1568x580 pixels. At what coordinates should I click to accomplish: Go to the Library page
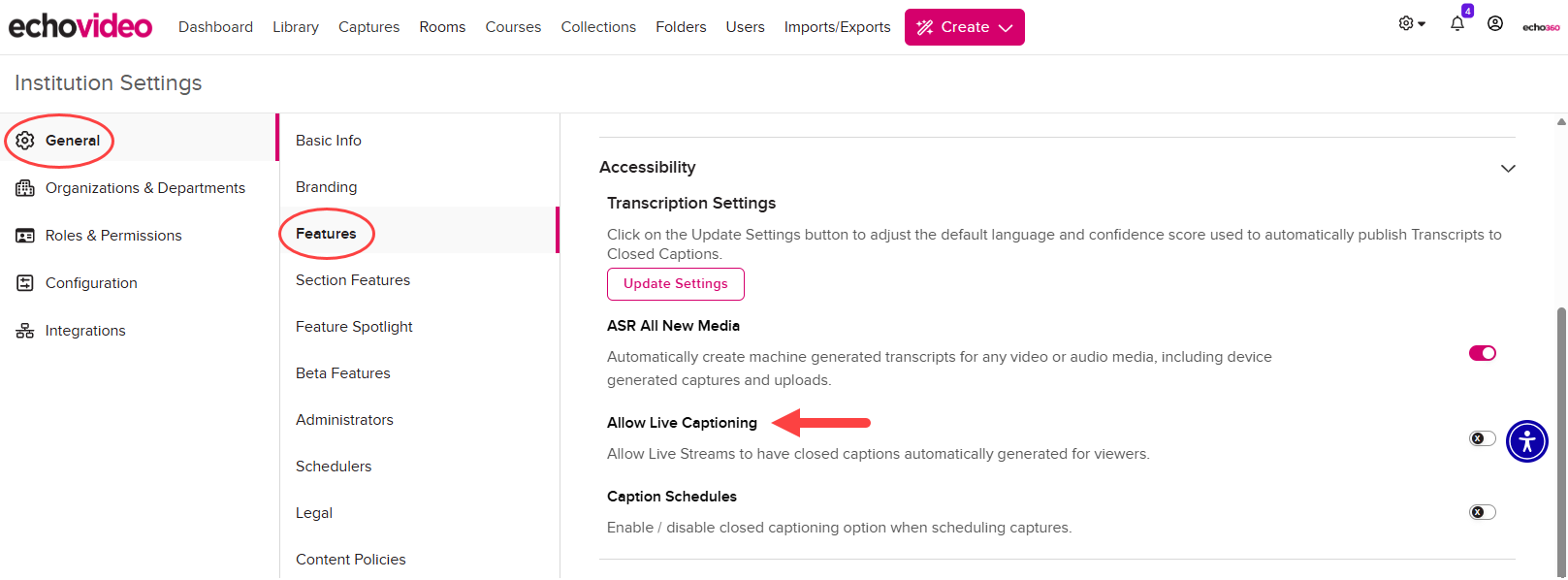pos(295,26)
